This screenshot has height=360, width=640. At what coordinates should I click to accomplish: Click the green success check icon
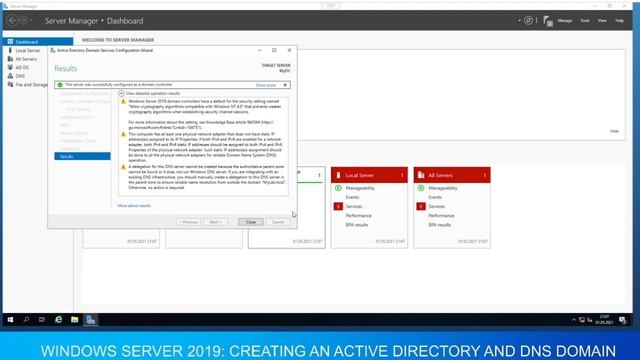click(x=60, y=85)
